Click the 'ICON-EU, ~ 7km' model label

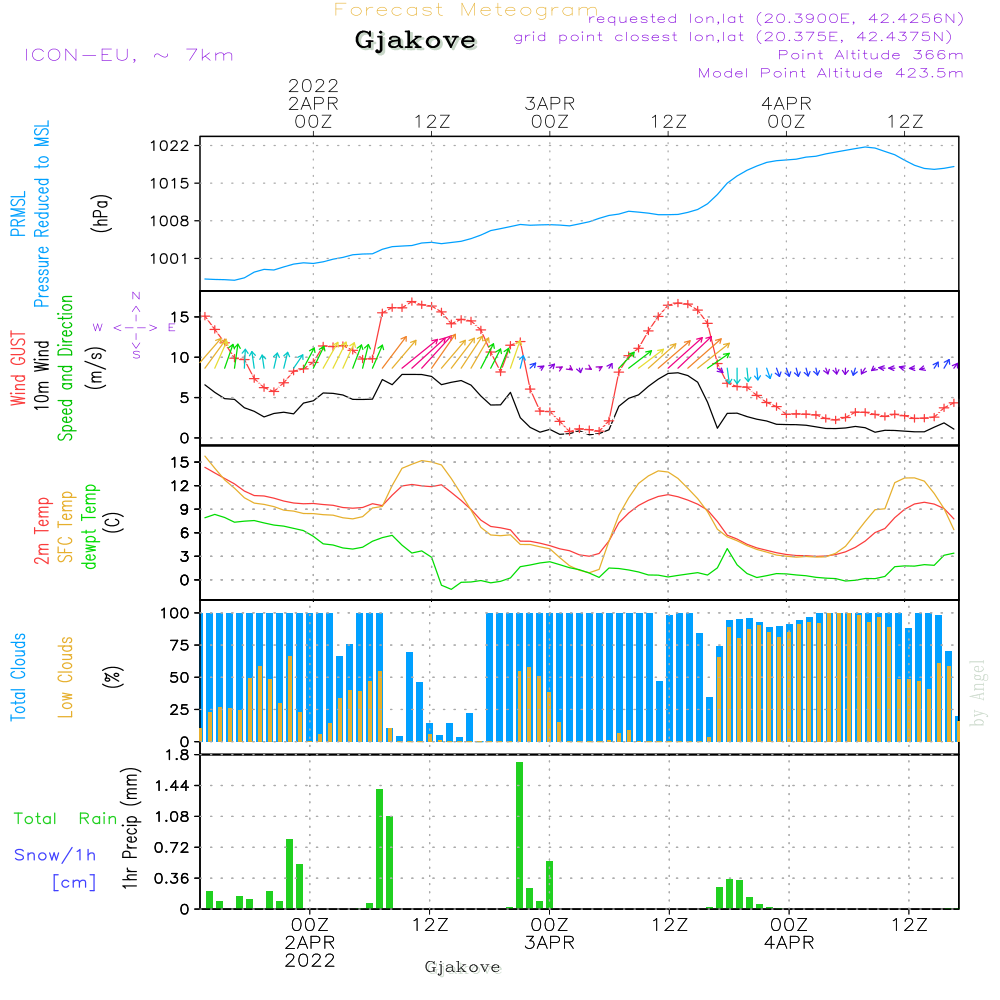click(x=129, y=55)
